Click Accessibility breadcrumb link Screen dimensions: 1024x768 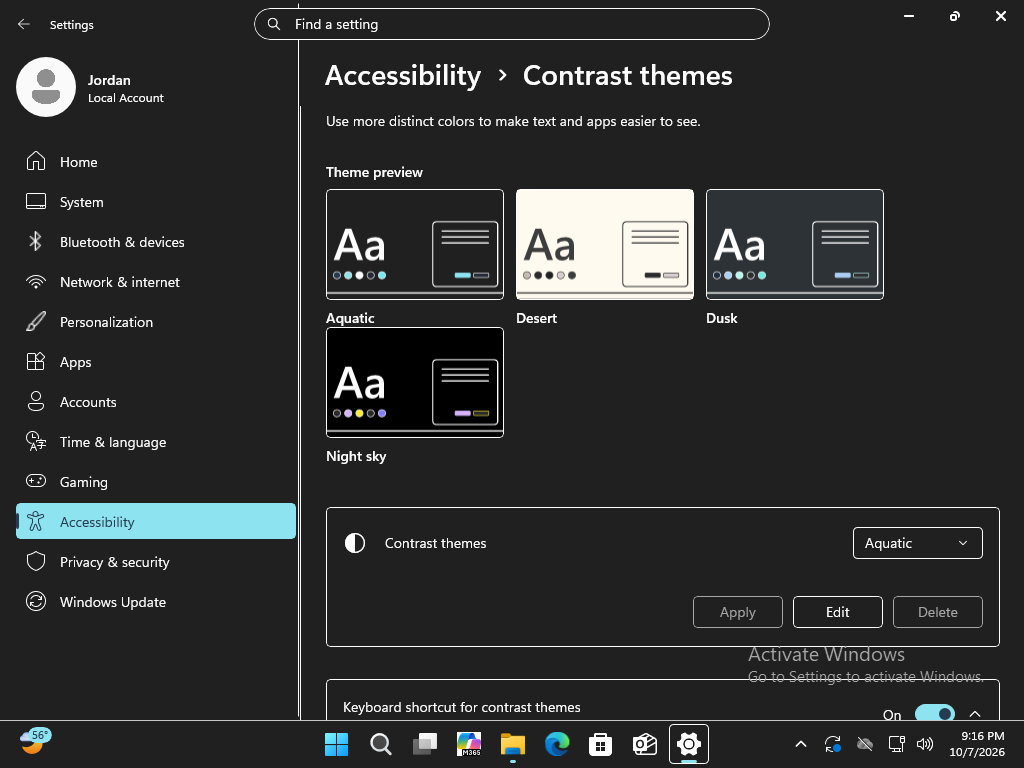click(x=403, y=75)
